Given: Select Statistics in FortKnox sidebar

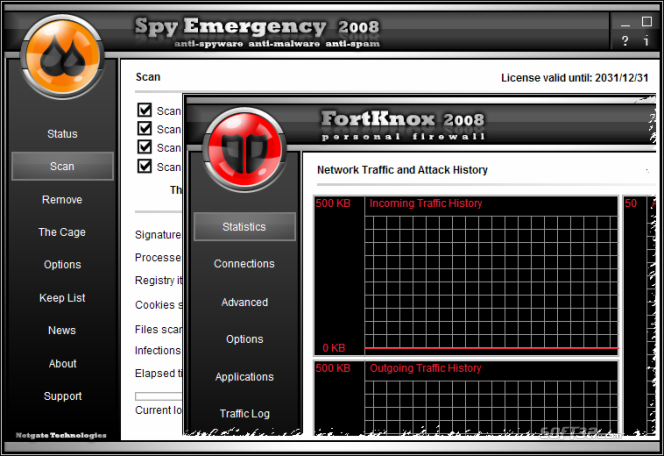Looking at the screenshot, I should click(244, 227).
